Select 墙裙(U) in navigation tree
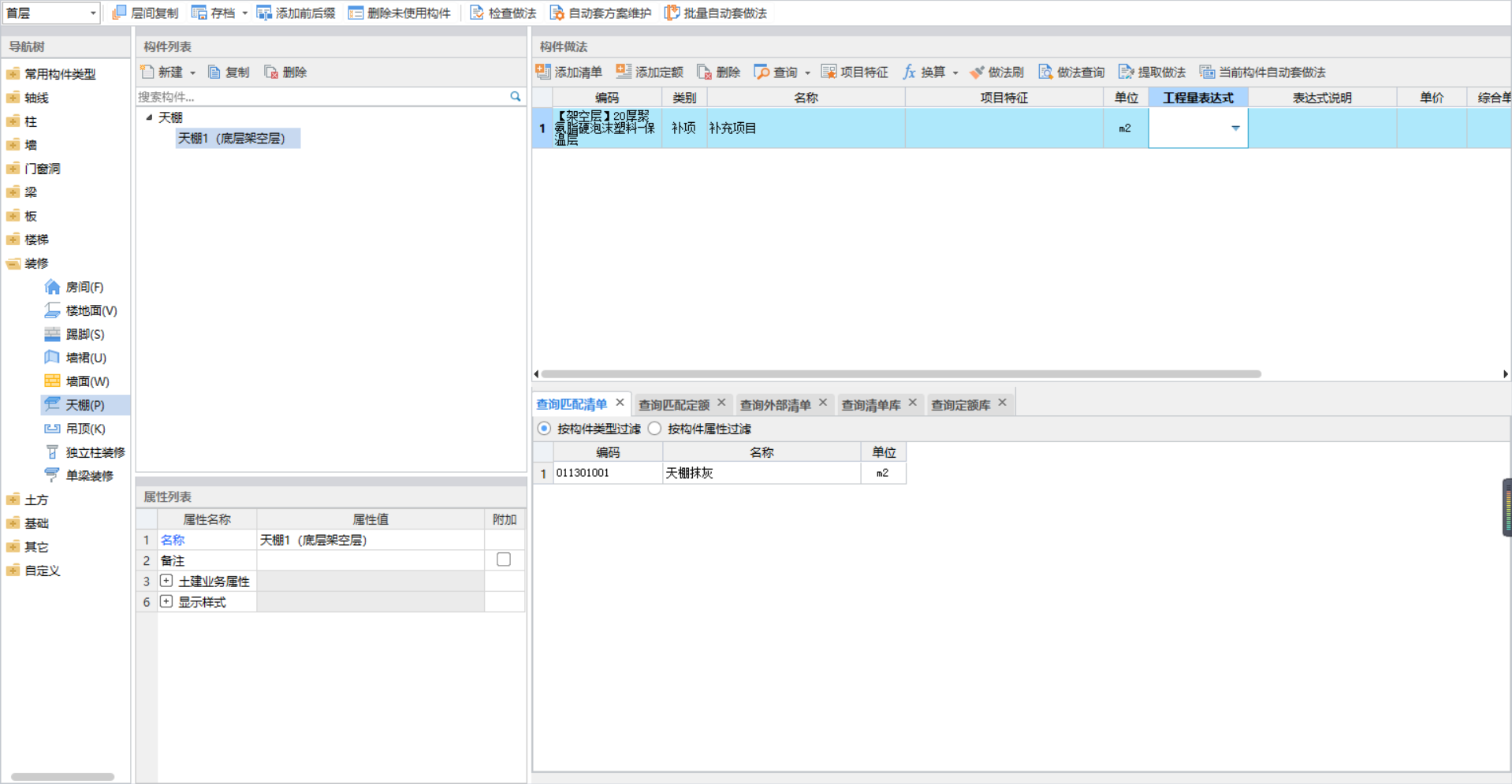1512x784 pixels. tap(76, 358)
